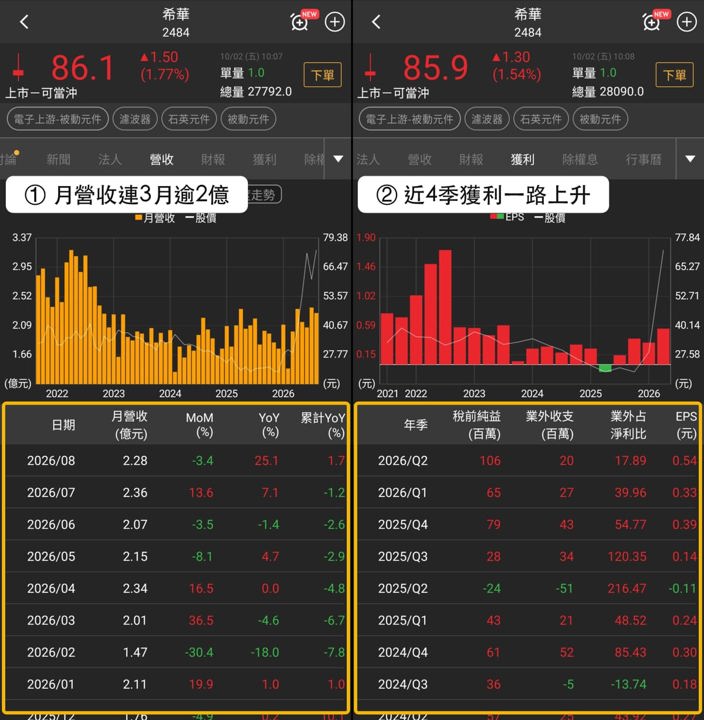The image size is (704, 720).
Task: Go back using right panel back arrow
Action: pos(376,22)
